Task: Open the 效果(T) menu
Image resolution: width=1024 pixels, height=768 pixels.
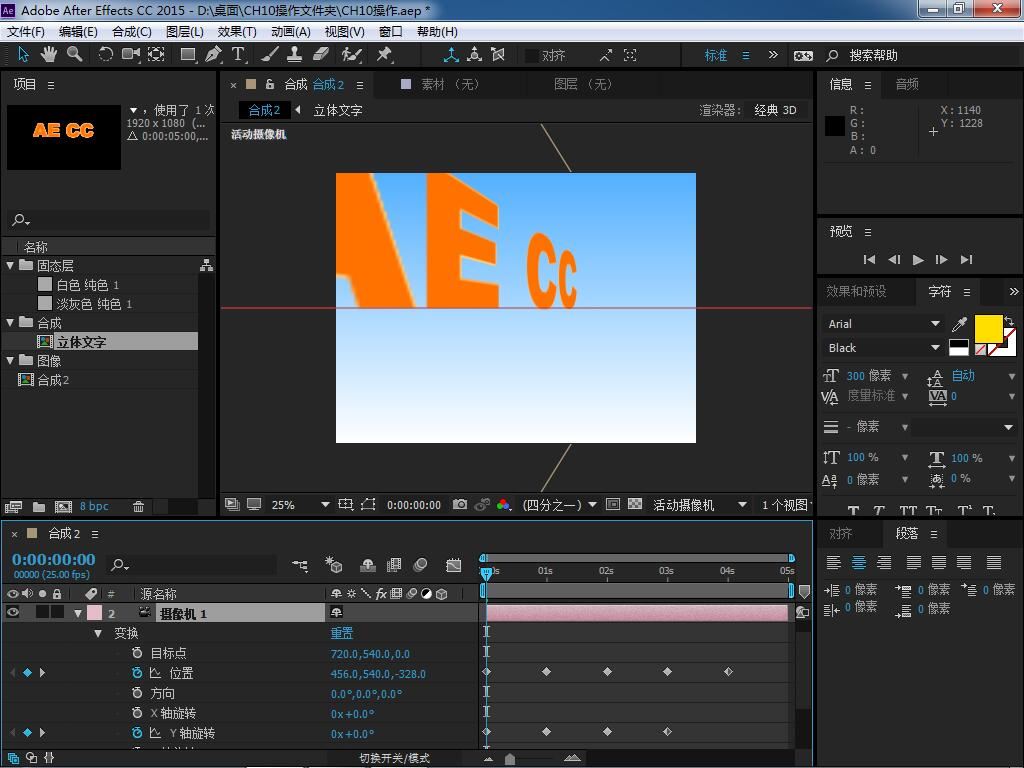Action: (237, 31)
